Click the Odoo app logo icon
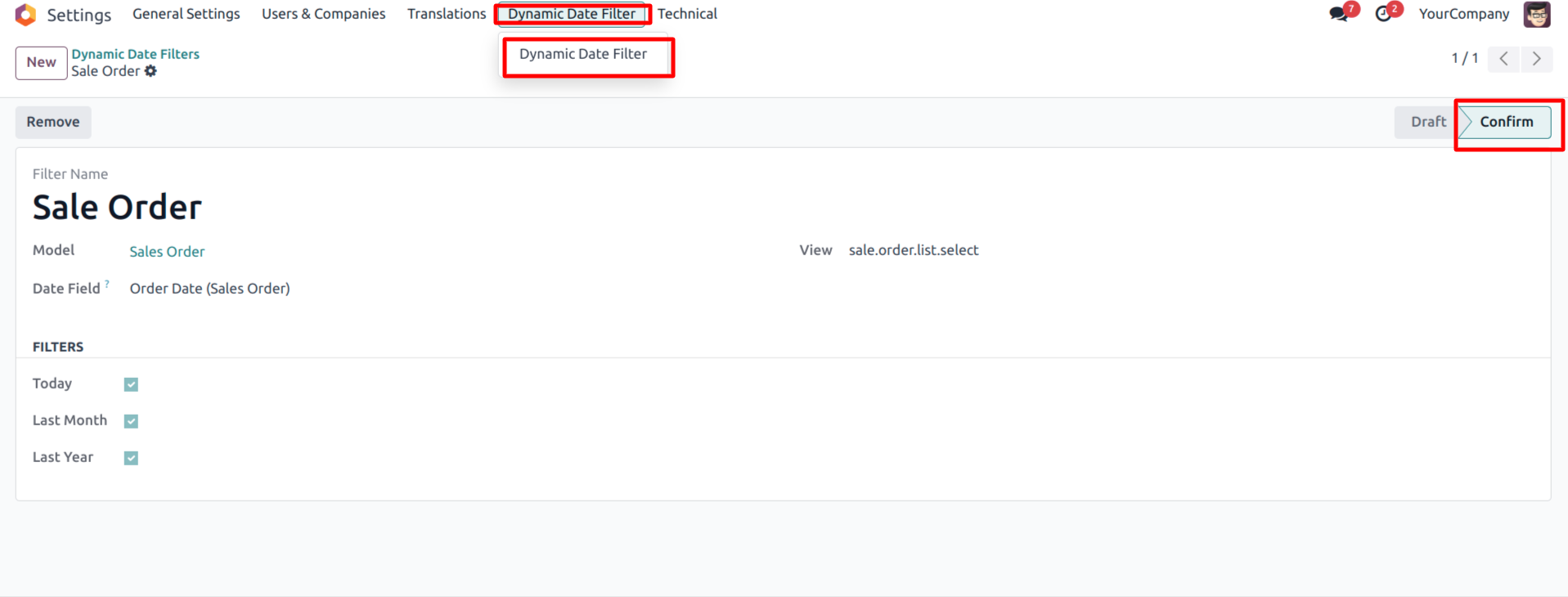Screen dimensions: 1568x597 (x=26, y=14)
